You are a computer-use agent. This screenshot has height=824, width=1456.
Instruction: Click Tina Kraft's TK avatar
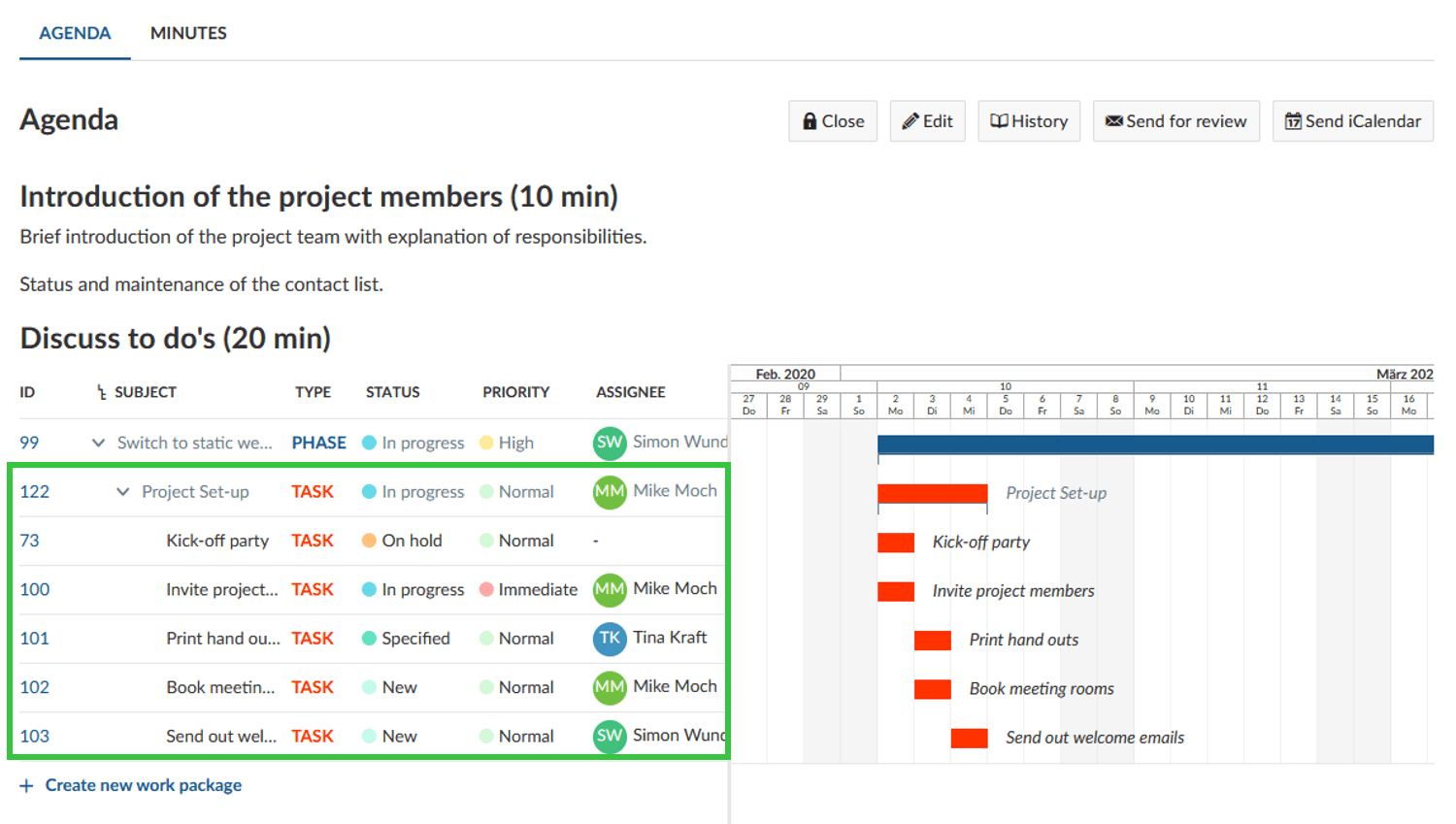pos(610,638)
